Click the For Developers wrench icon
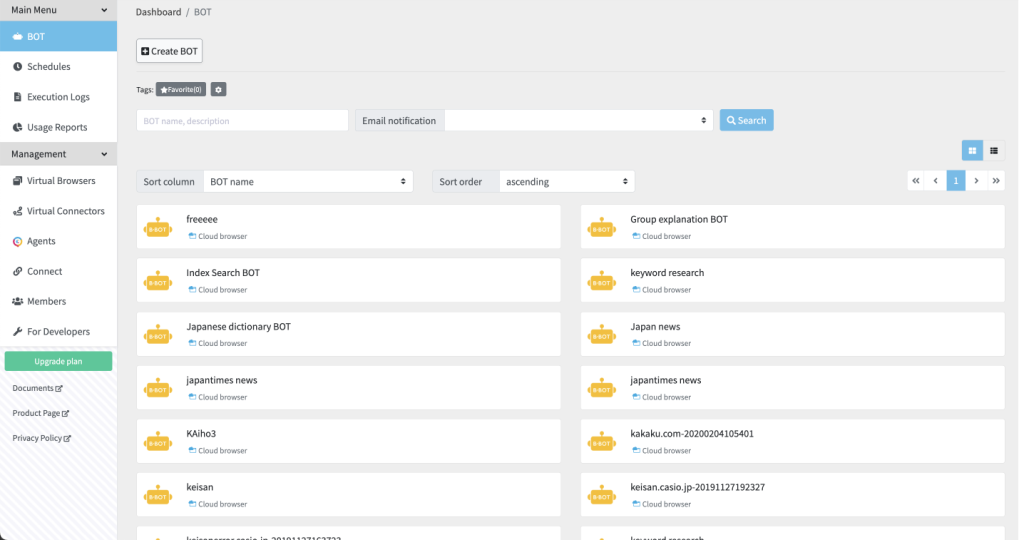The image size is (1024, 540). (x=18, y=331)
